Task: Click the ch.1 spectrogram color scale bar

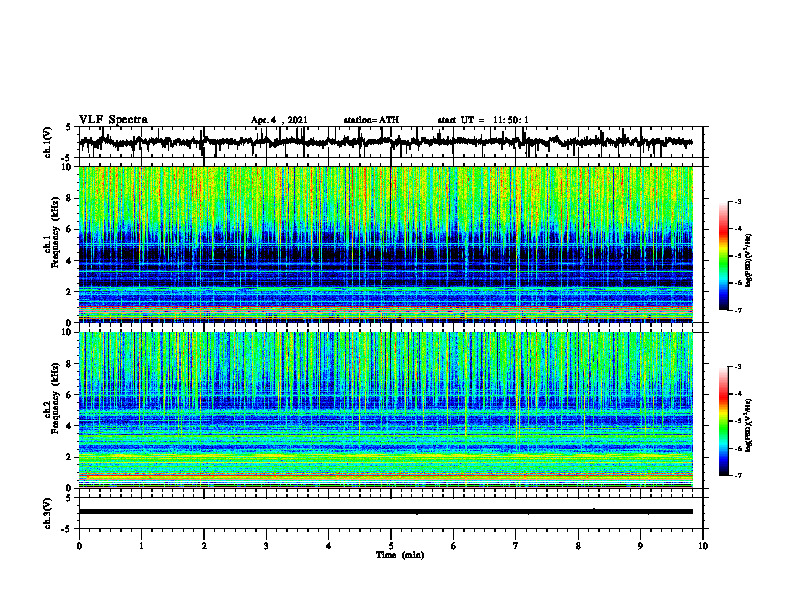Action: [x=724, y=256]
